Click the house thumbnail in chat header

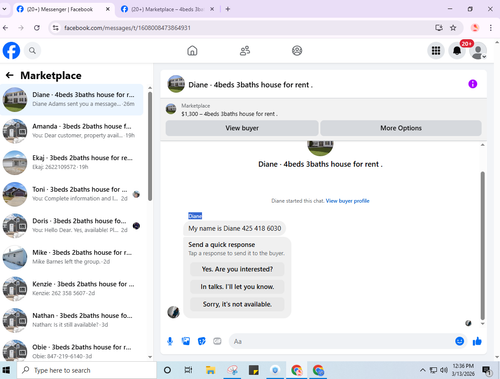pyautogui.click(x=176, y=84)
